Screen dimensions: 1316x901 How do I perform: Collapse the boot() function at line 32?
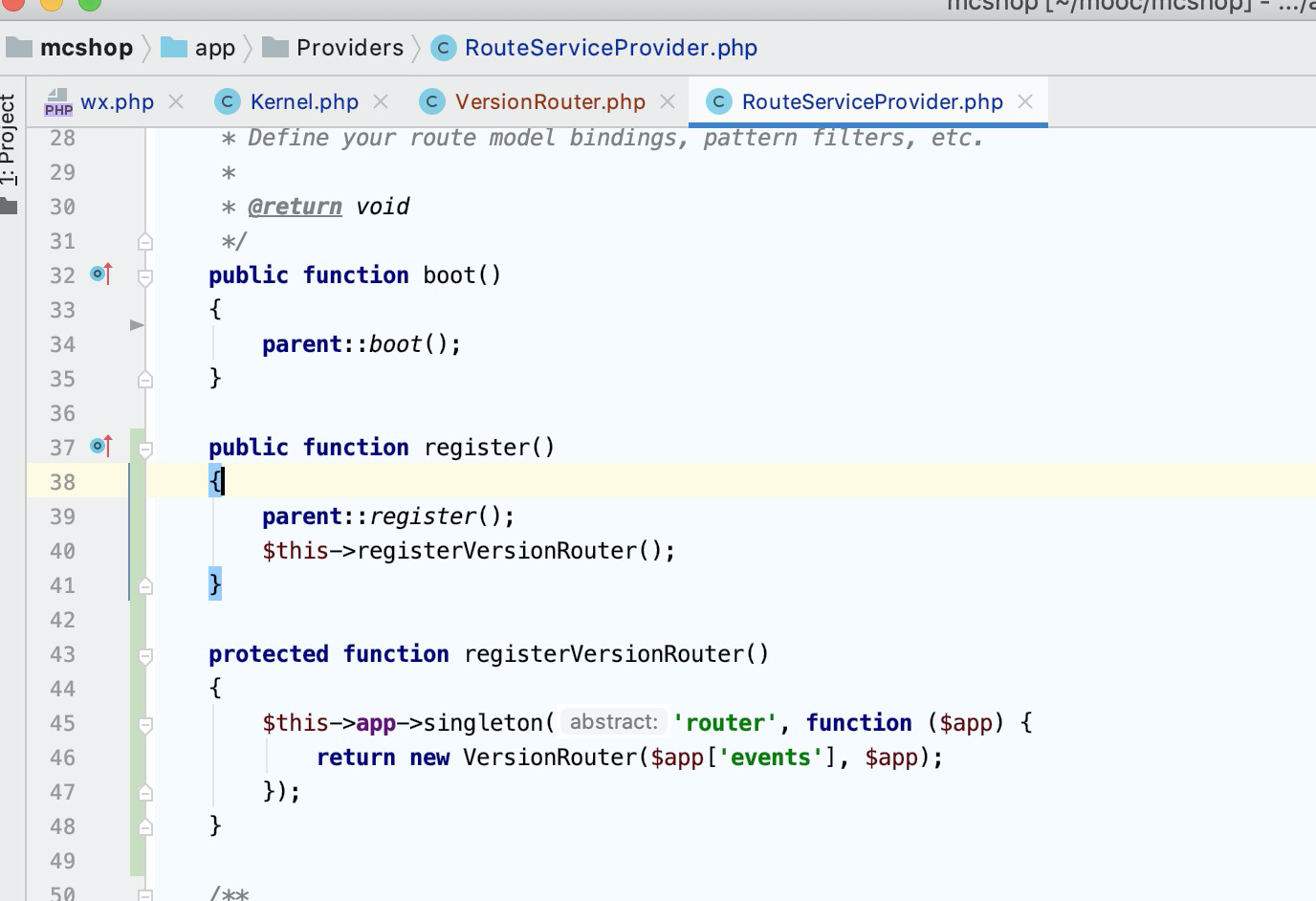pos(145,277)
